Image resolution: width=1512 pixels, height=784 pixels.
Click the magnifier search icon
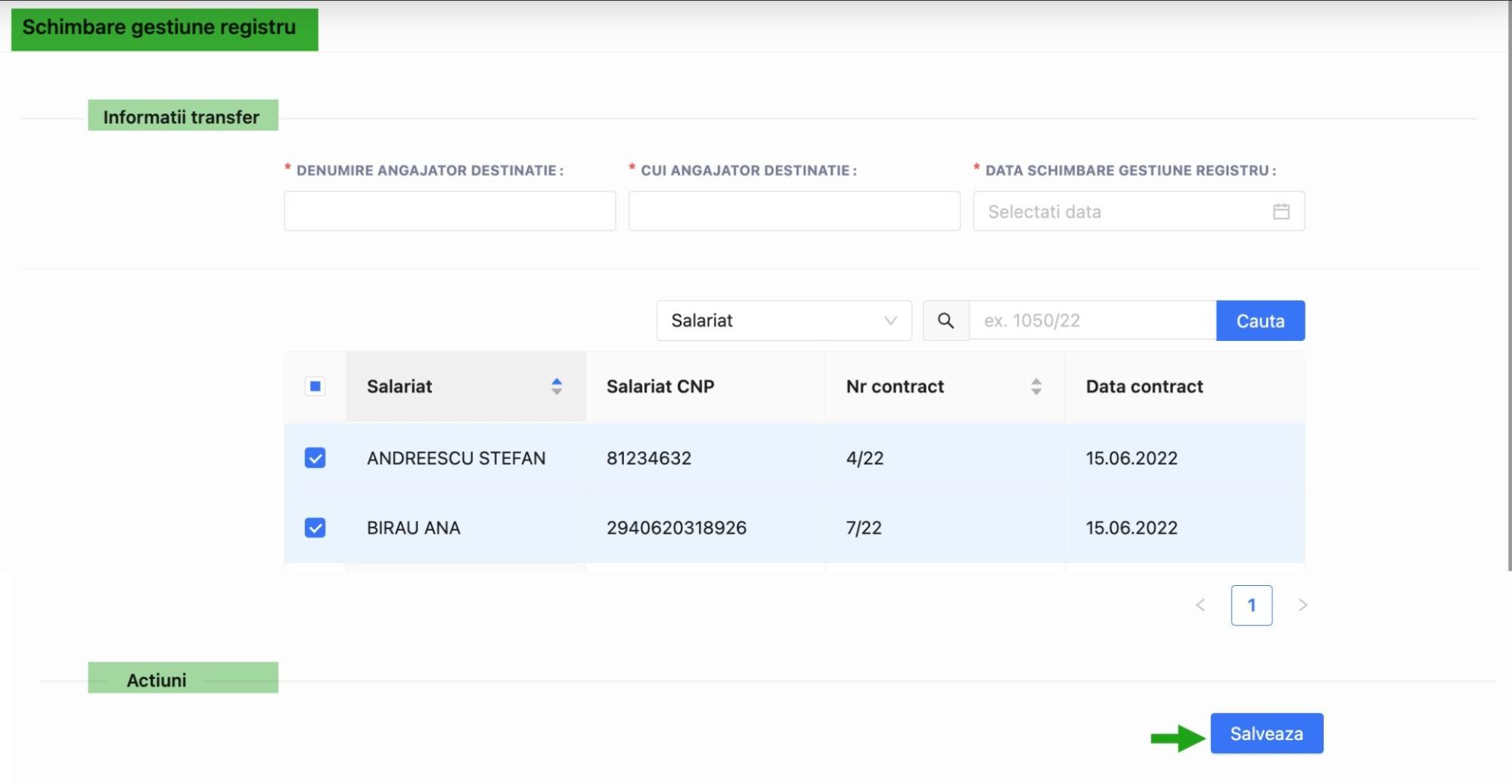click(x=945, y=321)
